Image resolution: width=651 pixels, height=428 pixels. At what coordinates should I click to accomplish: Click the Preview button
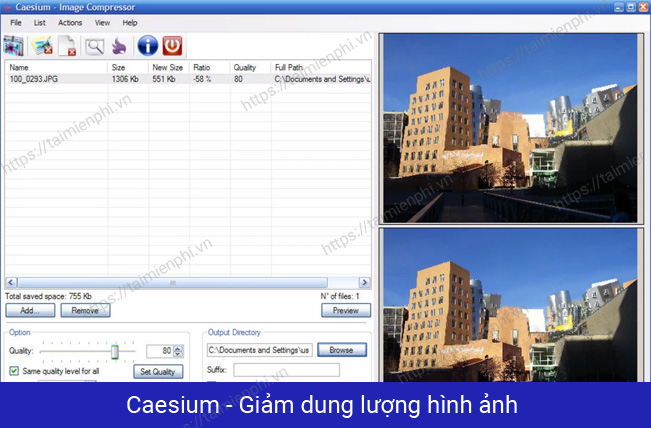pos(346,311)
